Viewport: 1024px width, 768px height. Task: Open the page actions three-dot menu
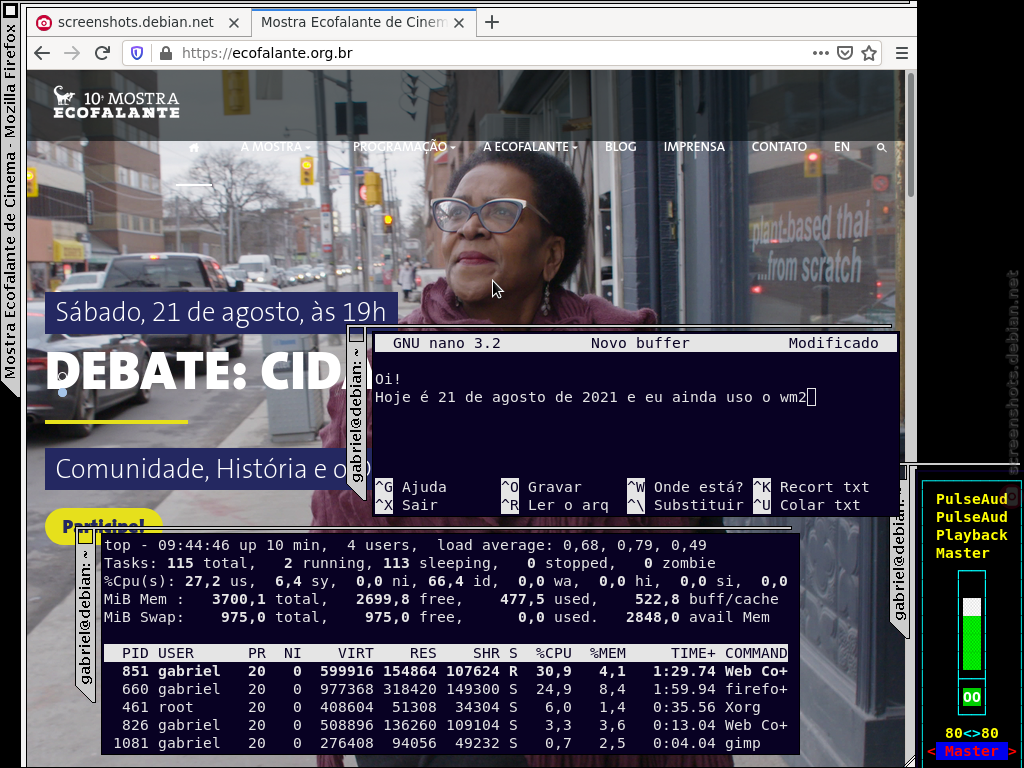click(821, 53)
